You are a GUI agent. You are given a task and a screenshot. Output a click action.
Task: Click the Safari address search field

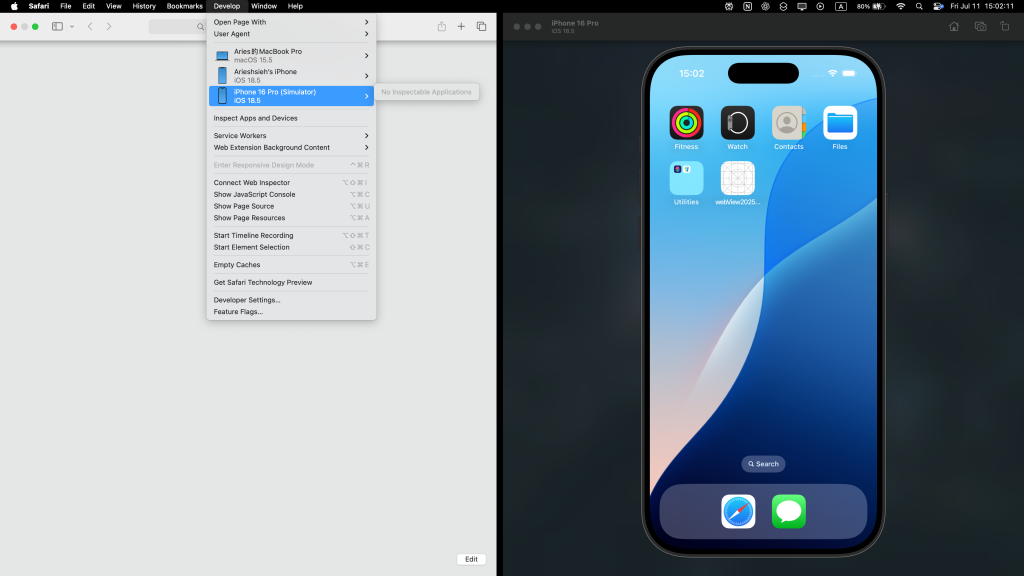click(x=177, y=27)
